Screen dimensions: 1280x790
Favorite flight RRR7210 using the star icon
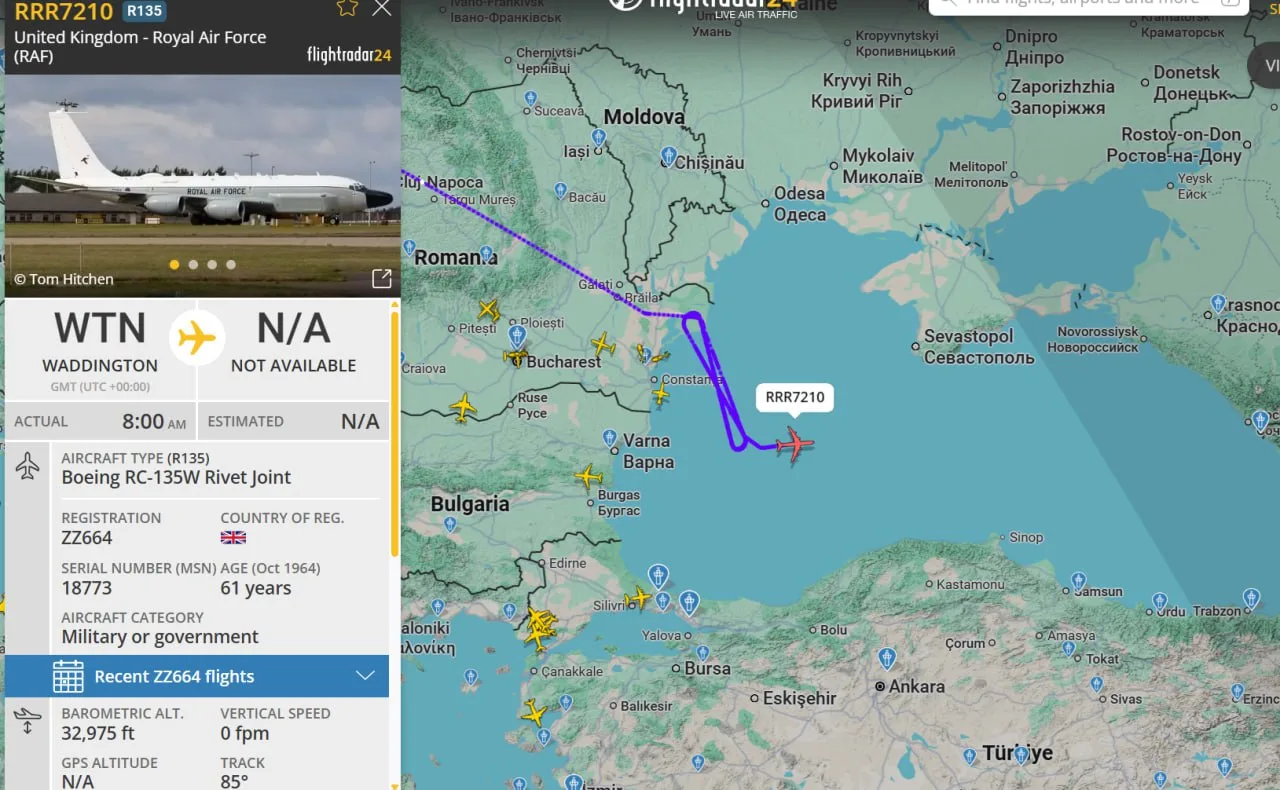point(347,10)
